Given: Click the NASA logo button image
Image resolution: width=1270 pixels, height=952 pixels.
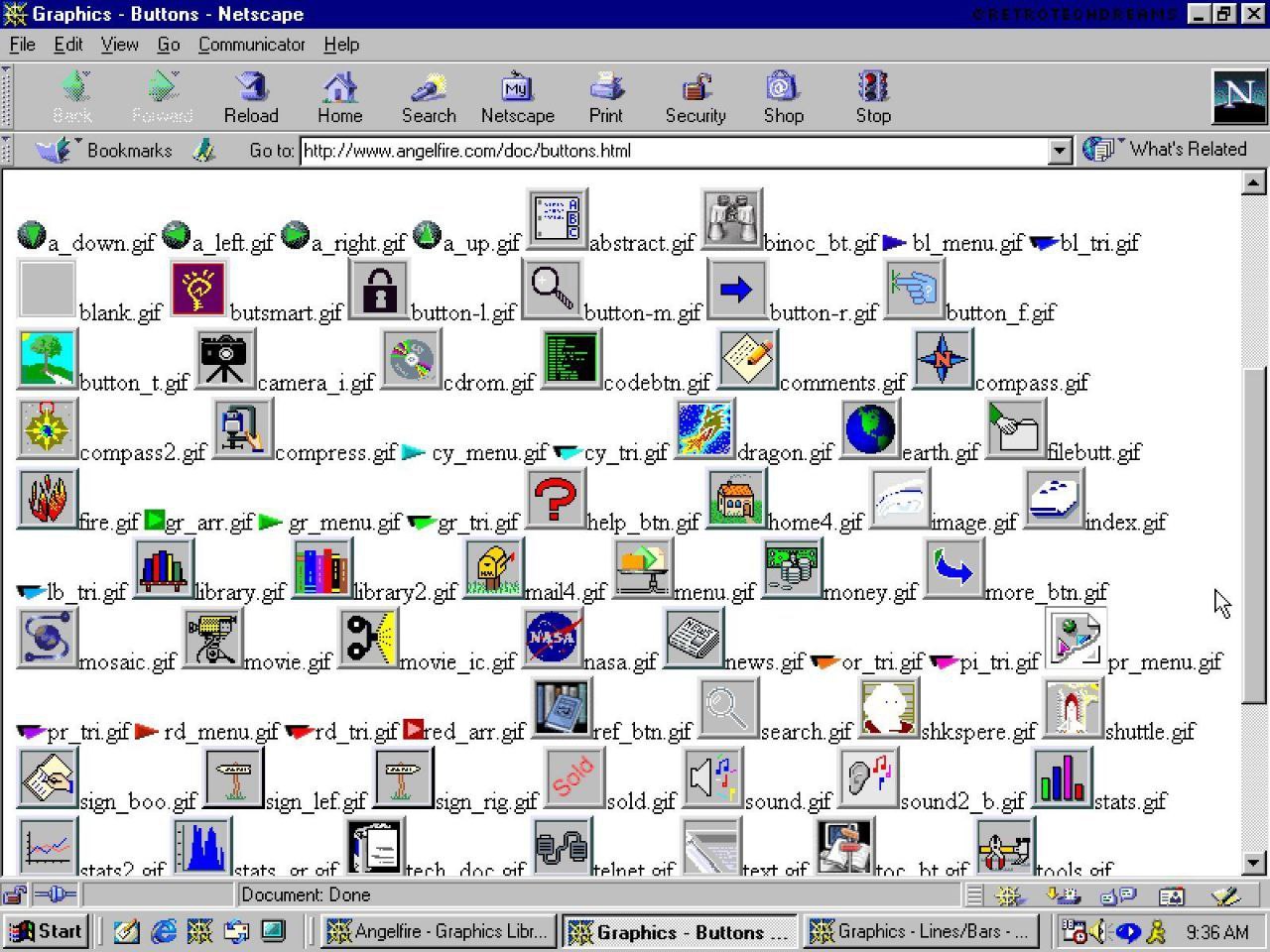Looking at the screenshot, I should [x=552, y=639].
